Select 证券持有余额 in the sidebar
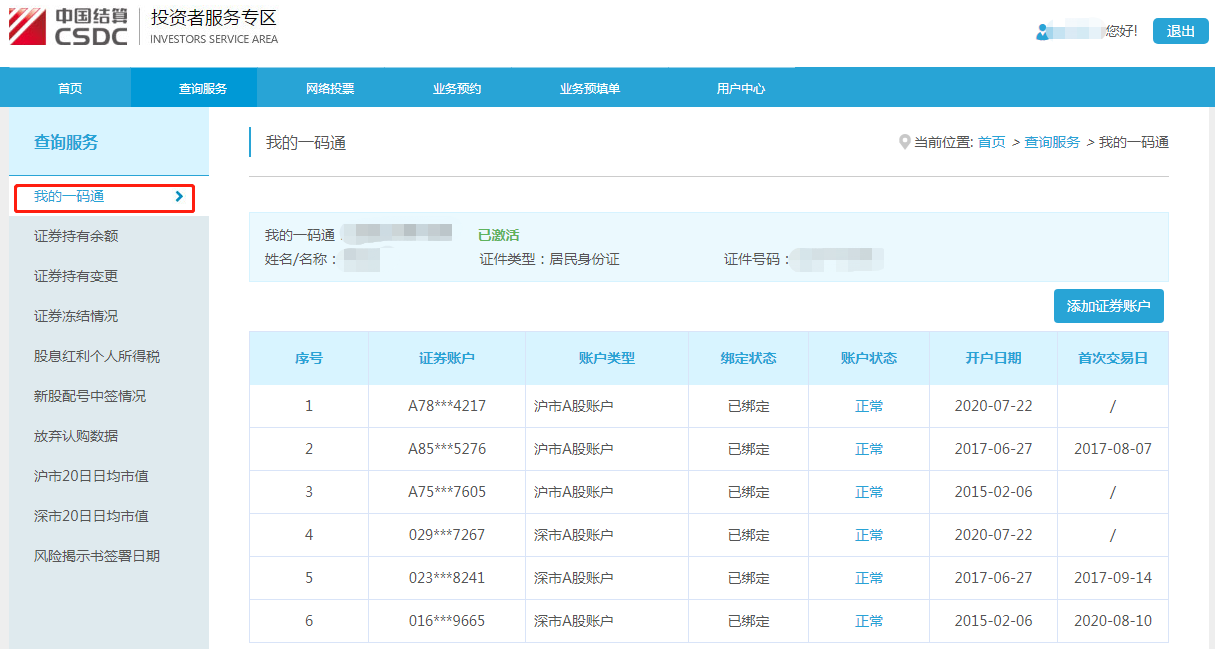The height and width of the screenshot is (649, 1215). pyautogui.click(x=75, y=236)
